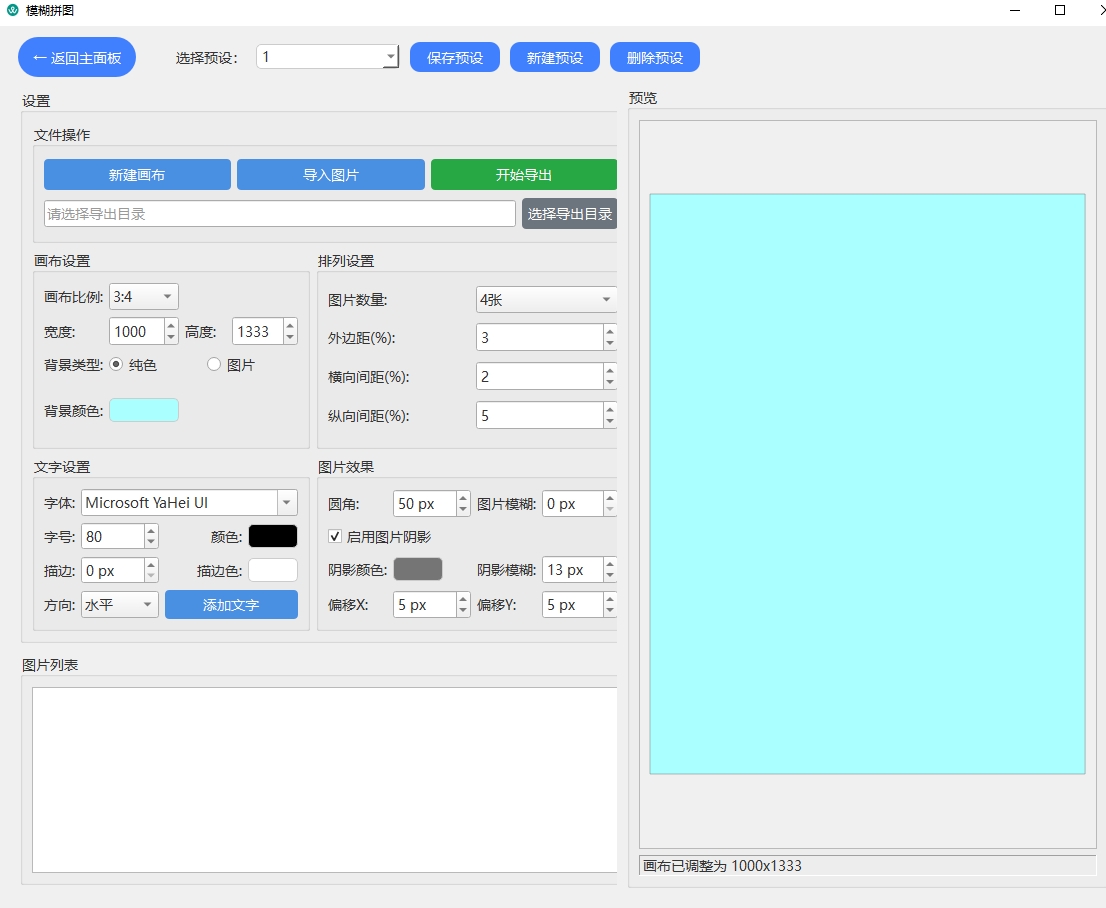
Task: Decrease canvas 高度 with down arrow
Action: [x=291, y=338]
